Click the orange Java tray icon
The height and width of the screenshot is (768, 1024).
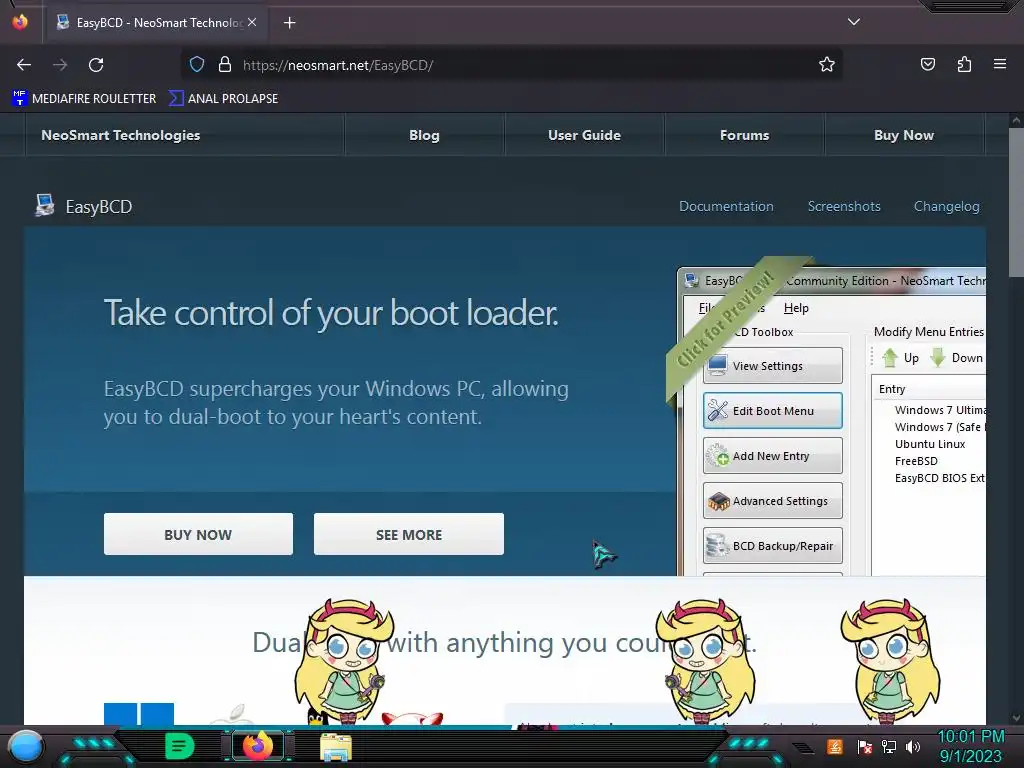[x=835, y=746]
